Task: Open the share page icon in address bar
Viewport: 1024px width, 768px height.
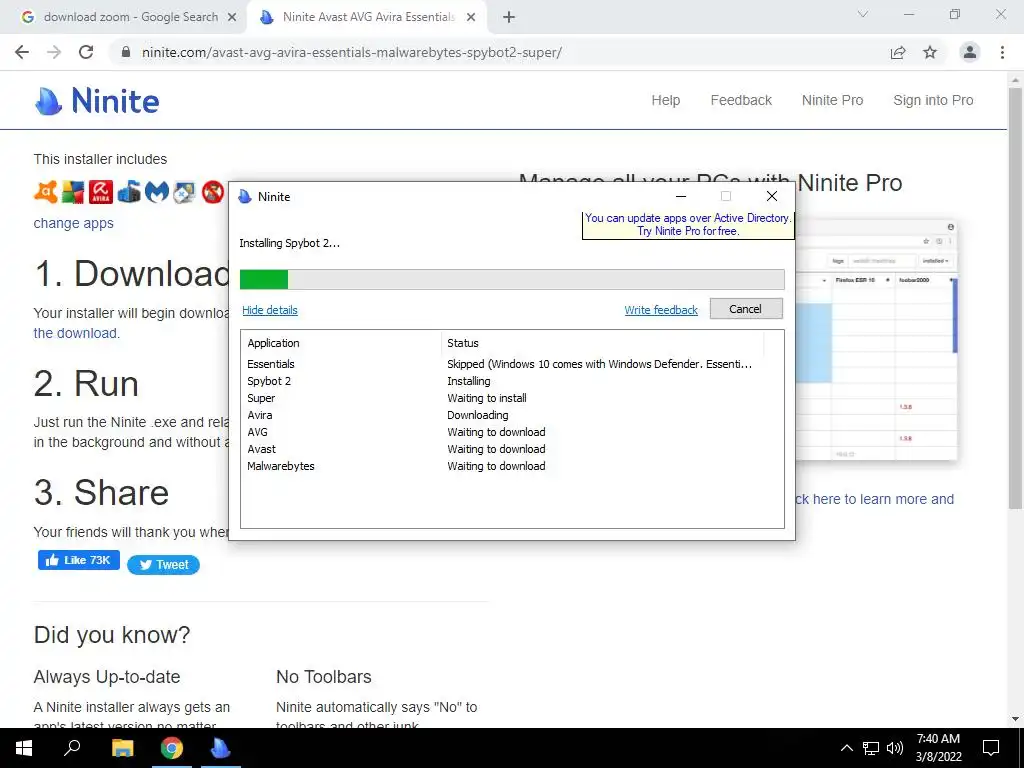Action: coord(898,52)
